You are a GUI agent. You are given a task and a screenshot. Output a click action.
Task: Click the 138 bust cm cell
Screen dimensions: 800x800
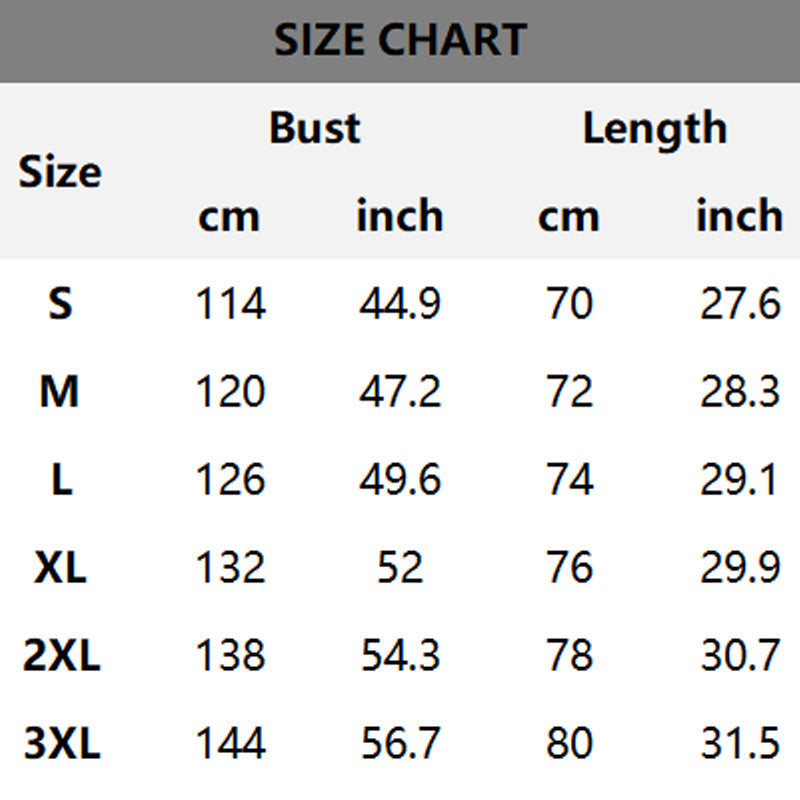point(231,655)
